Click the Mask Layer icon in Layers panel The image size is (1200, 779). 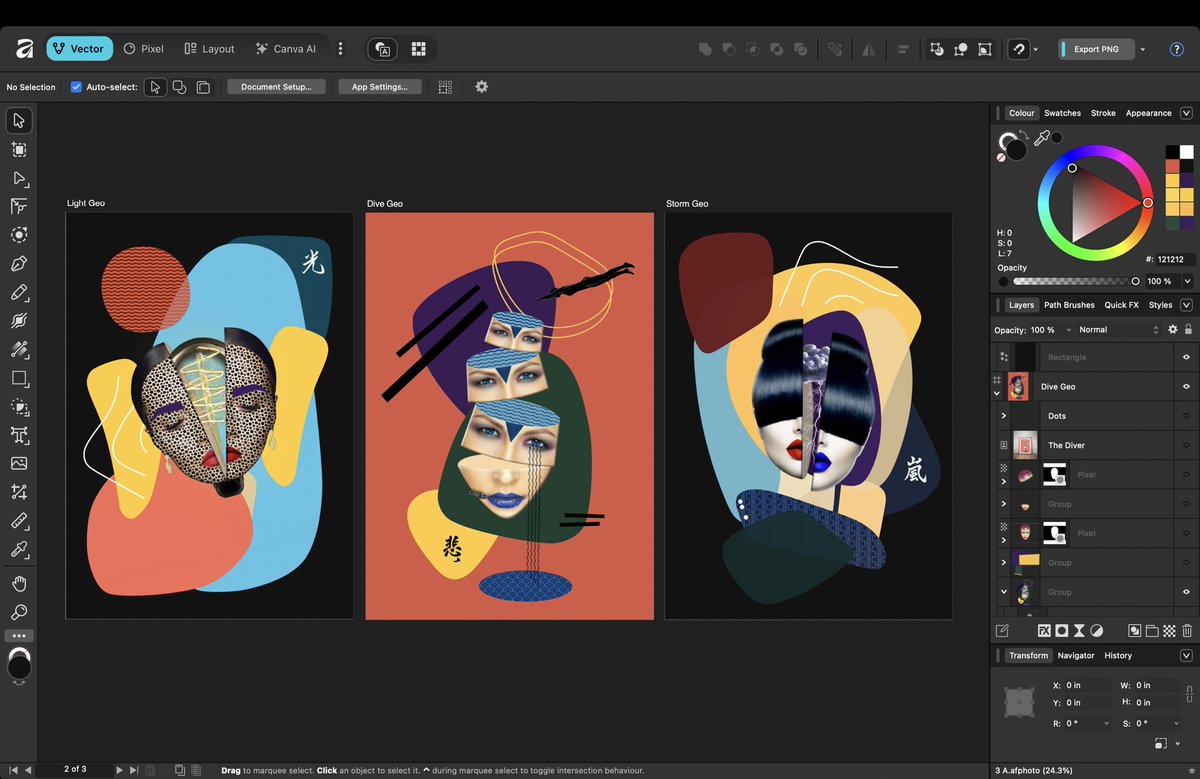click(1062, 631)
